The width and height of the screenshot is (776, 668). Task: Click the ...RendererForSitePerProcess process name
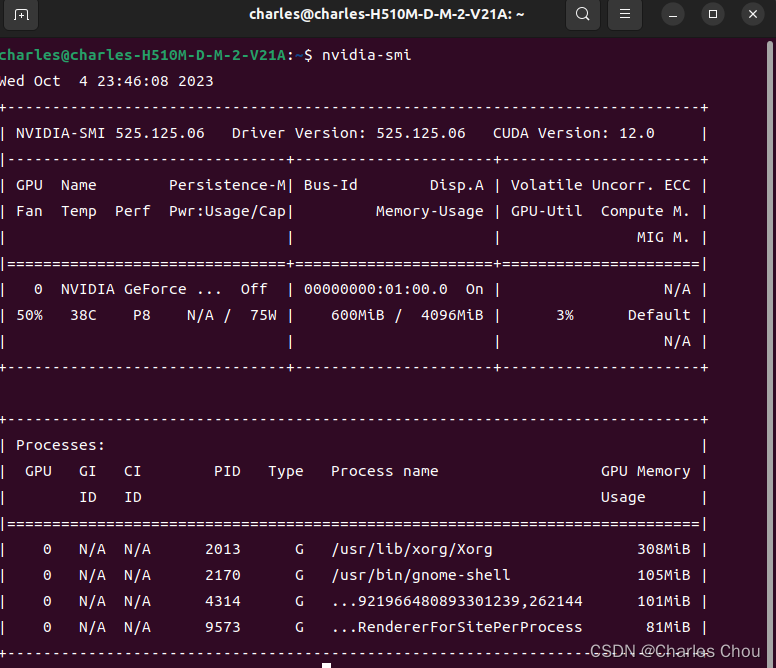click(457, 627)
